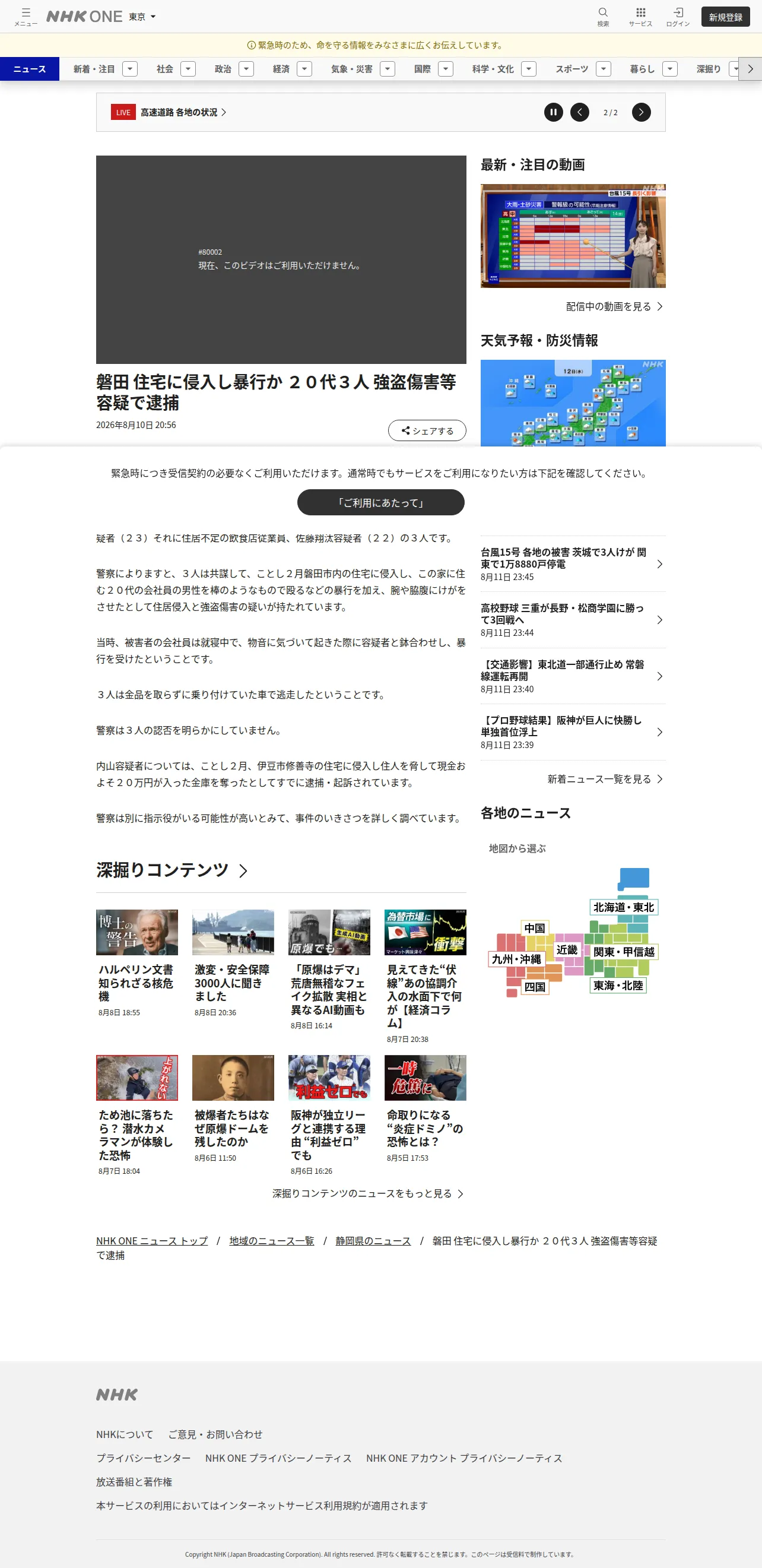Select 四国 on the map
Viewport: 762px width, 1568px height.
(x=535, y=987)
